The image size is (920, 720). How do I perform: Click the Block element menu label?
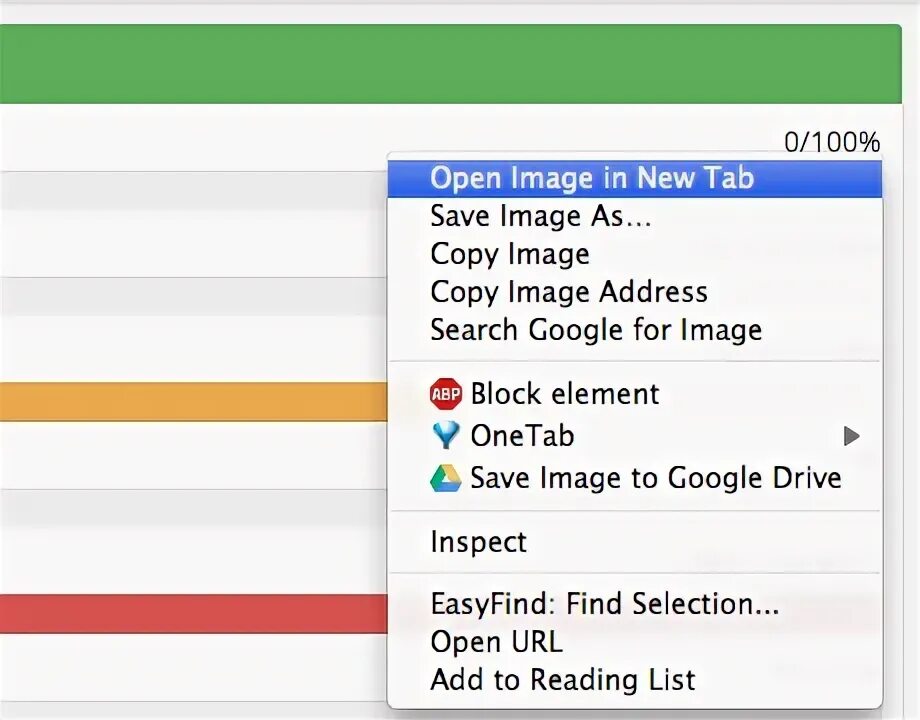[565, 394]
